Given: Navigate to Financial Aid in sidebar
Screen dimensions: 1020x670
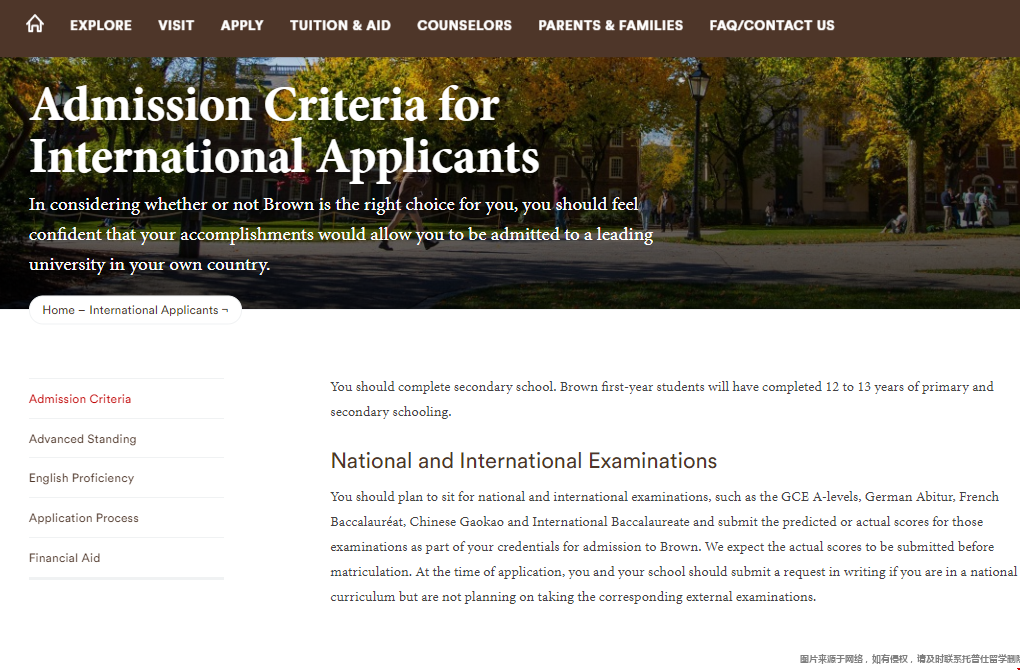Looking at the screenshot, I should click(64, 558).
